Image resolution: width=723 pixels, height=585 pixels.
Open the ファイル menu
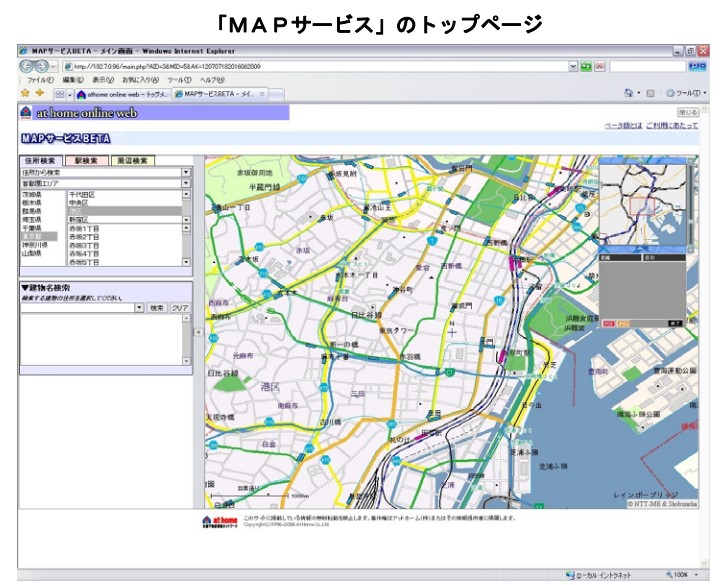[x=41, y=80]
